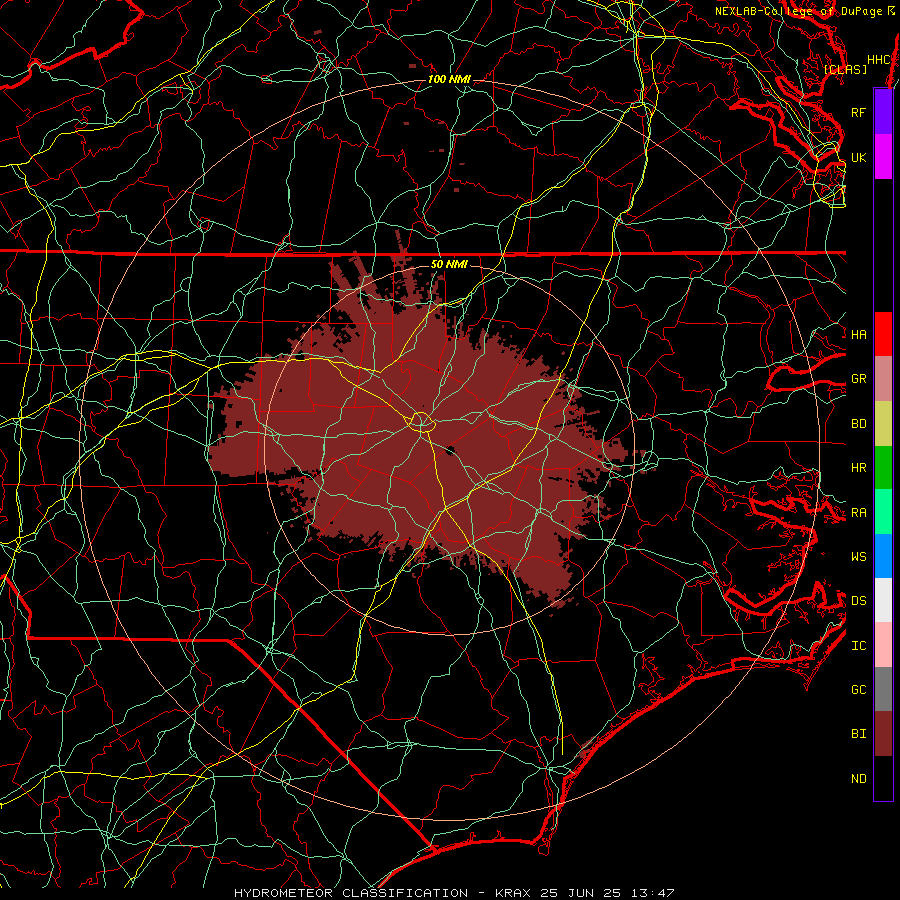This screenshot has height=900, width=900.
Task: Click the RF purple legend color swatch
Action: [x=883, y=112]
